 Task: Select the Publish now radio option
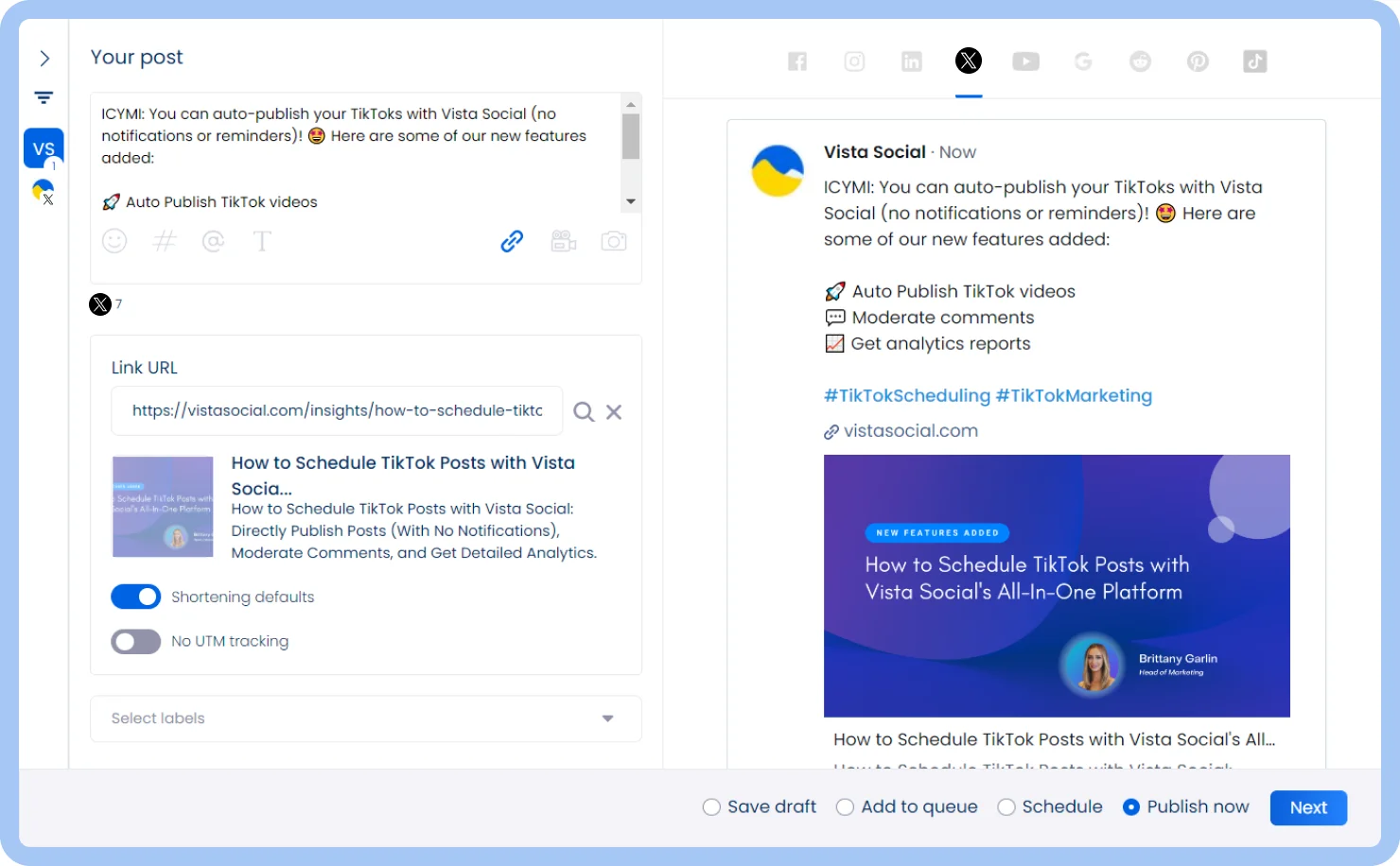tap(1131, 807)
